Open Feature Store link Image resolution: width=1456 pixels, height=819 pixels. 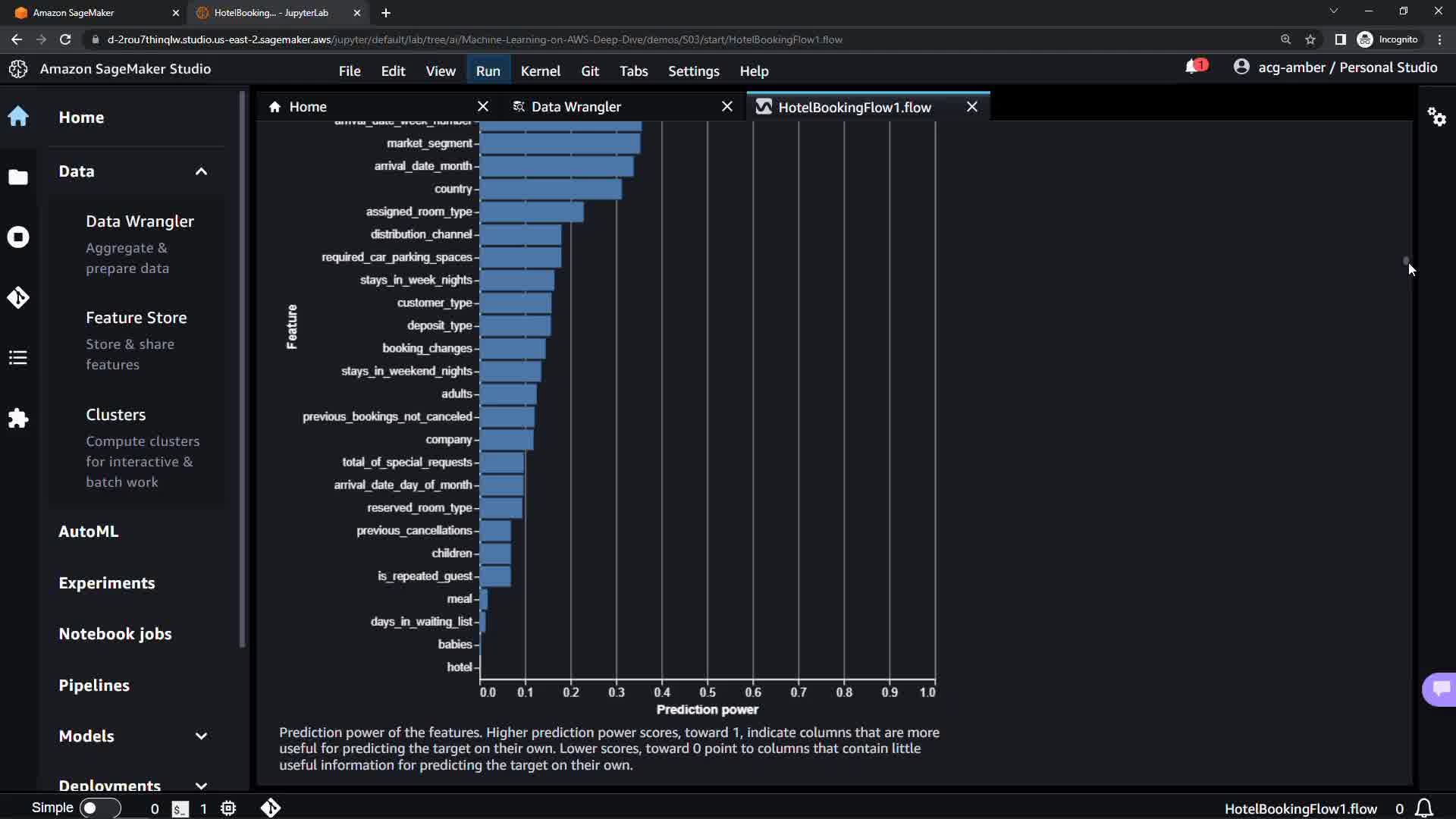(x=136, y=318)
